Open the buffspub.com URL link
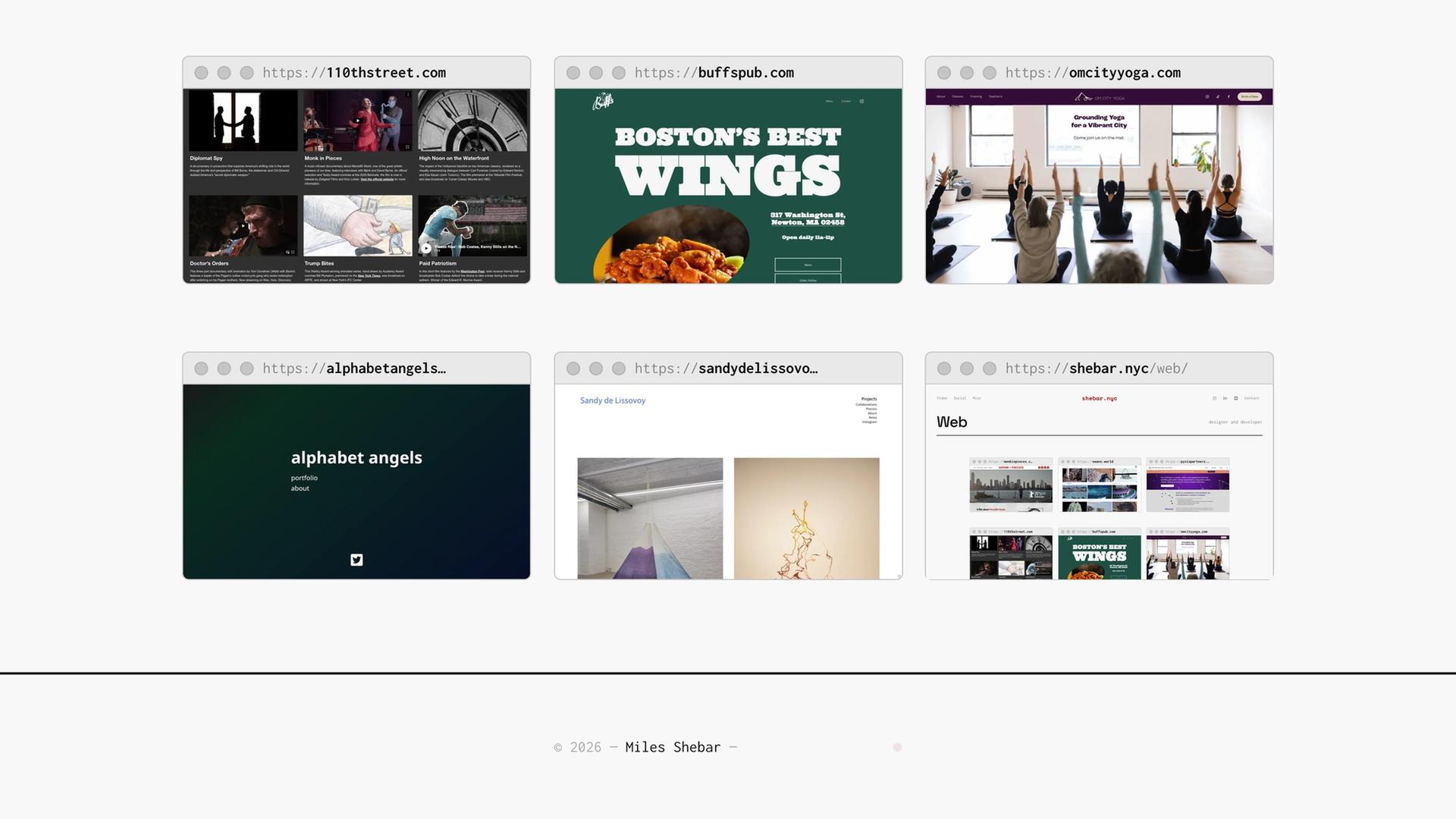Viewport: 1456px width, 819px height. (714, 73)
